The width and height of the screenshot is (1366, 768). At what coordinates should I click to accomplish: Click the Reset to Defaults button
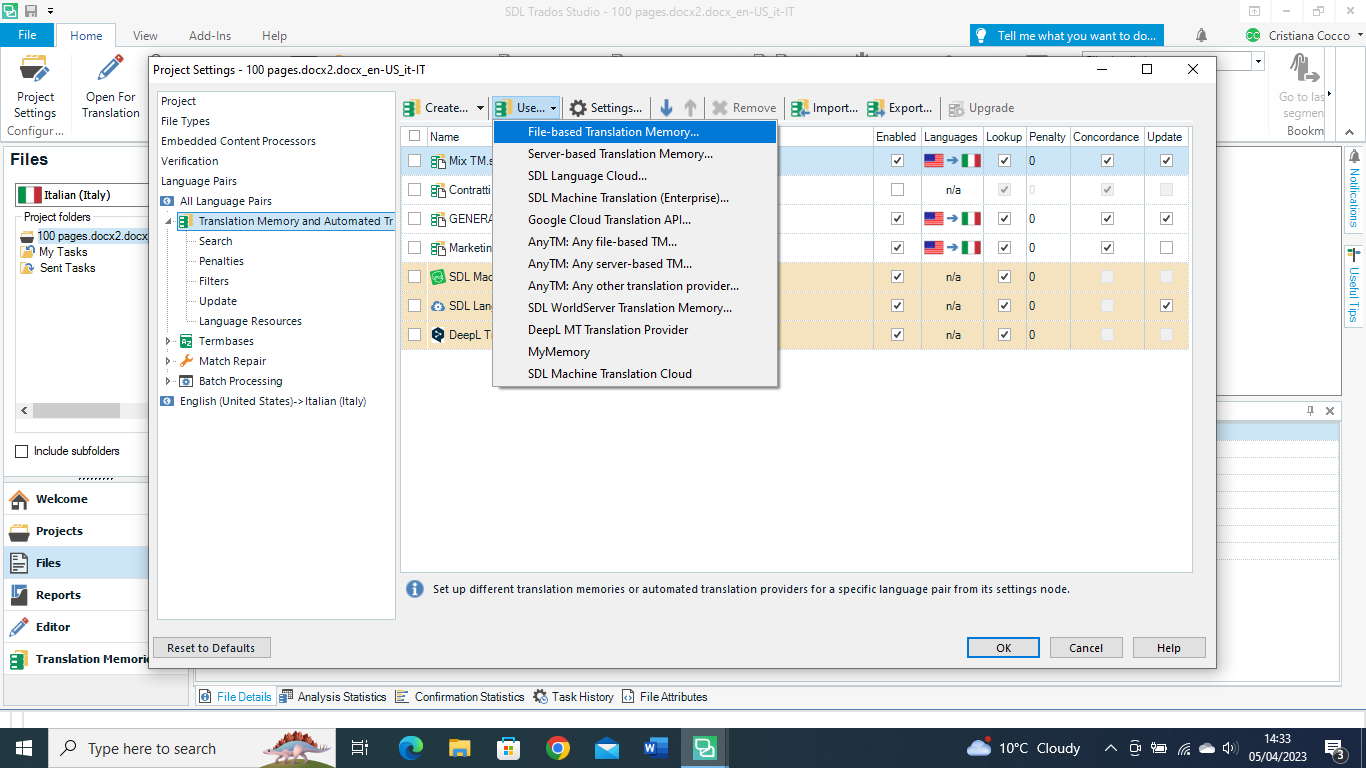click(x=211, y=648)
